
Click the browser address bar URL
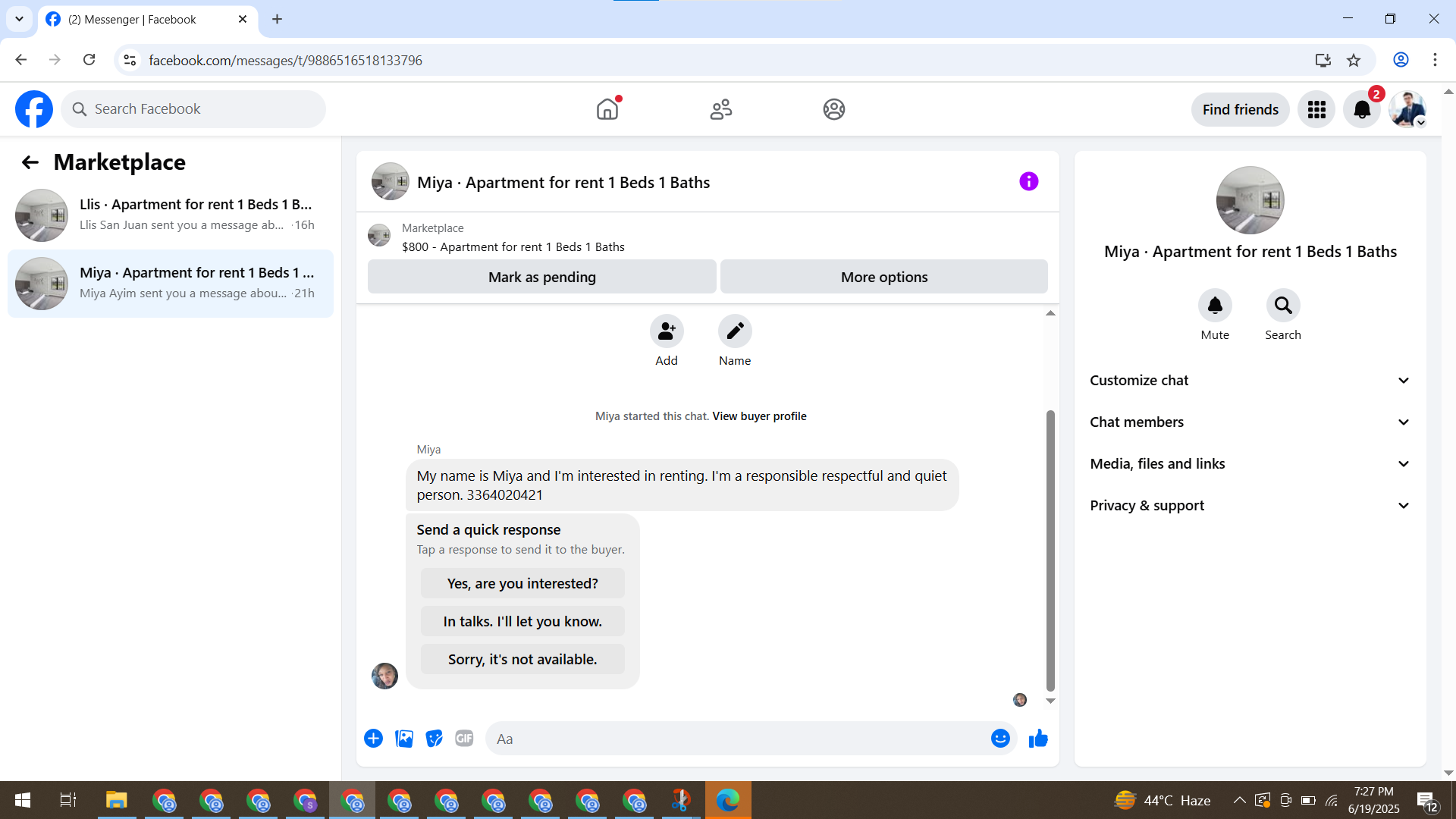pos(285,60)
